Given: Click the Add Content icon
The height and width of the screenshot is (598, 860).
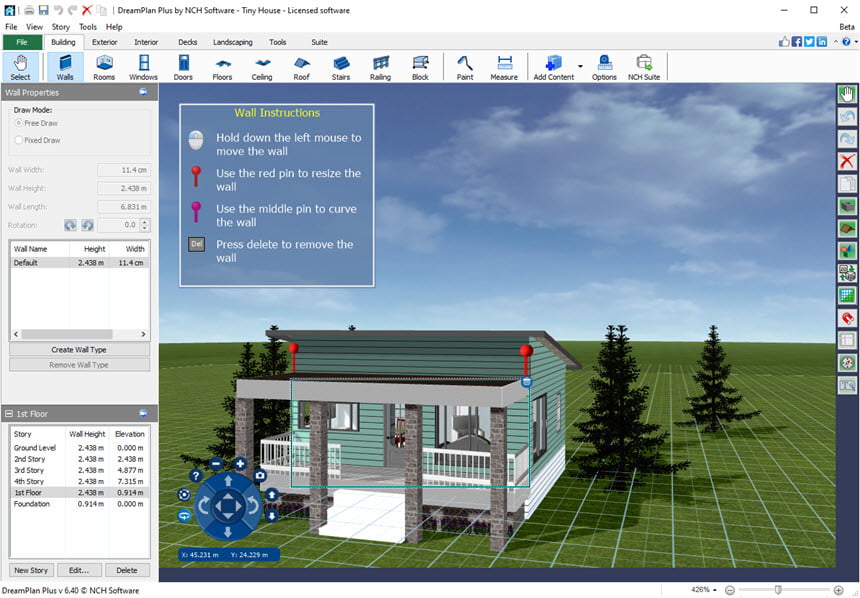Looking at the screenshot, I should [x=553, y=67].
